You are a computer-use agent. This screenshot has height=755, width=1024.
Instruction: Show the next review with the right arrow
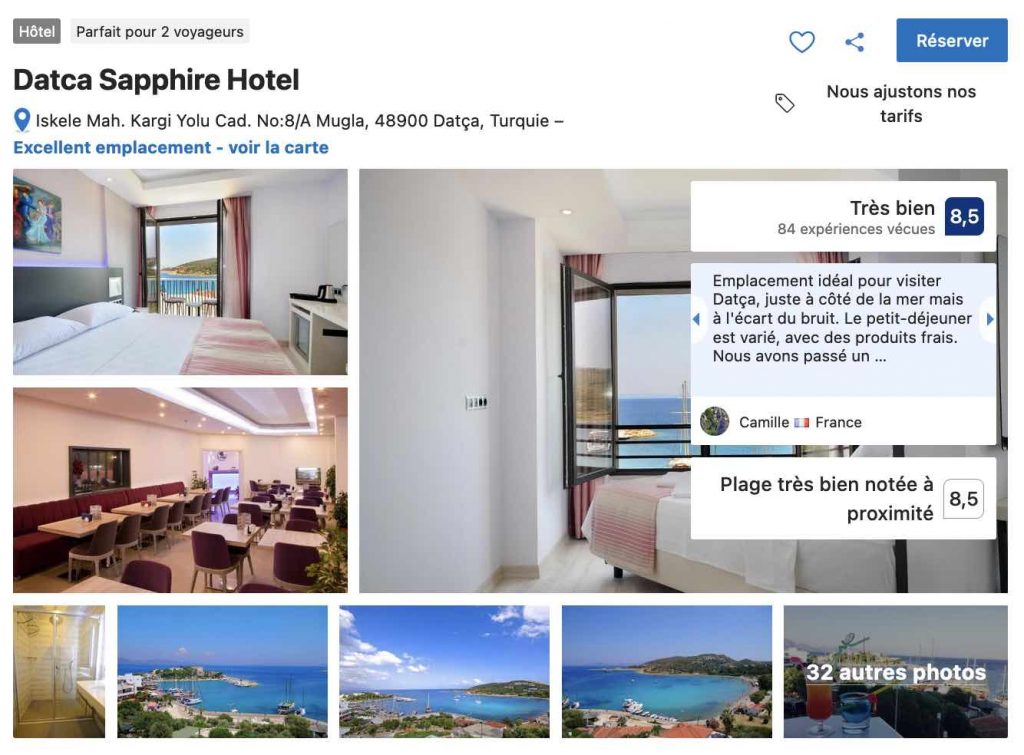tap(990, 319)
